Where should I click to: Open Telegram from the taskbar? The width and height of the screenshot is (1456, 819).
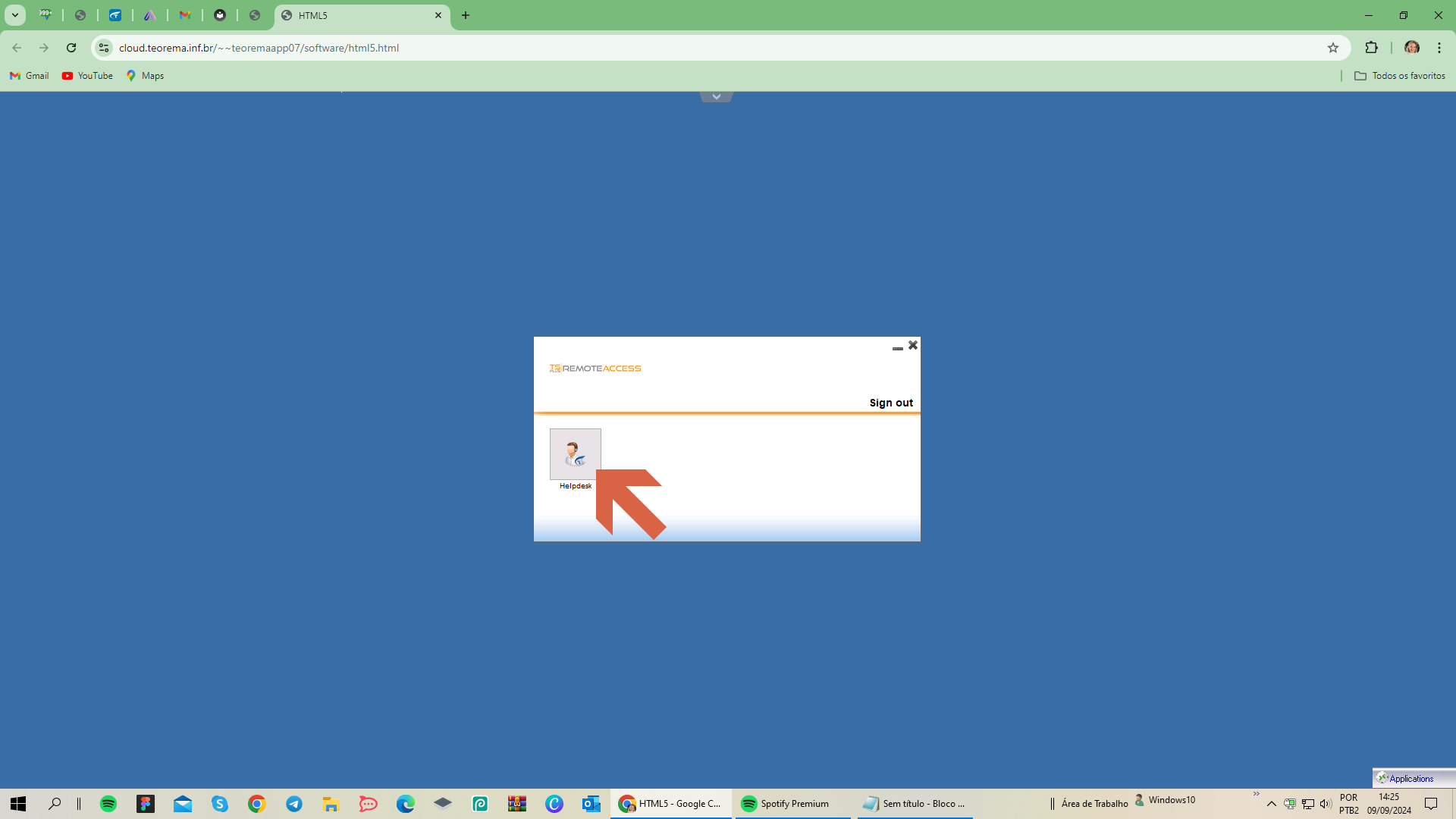pos(294,804)
